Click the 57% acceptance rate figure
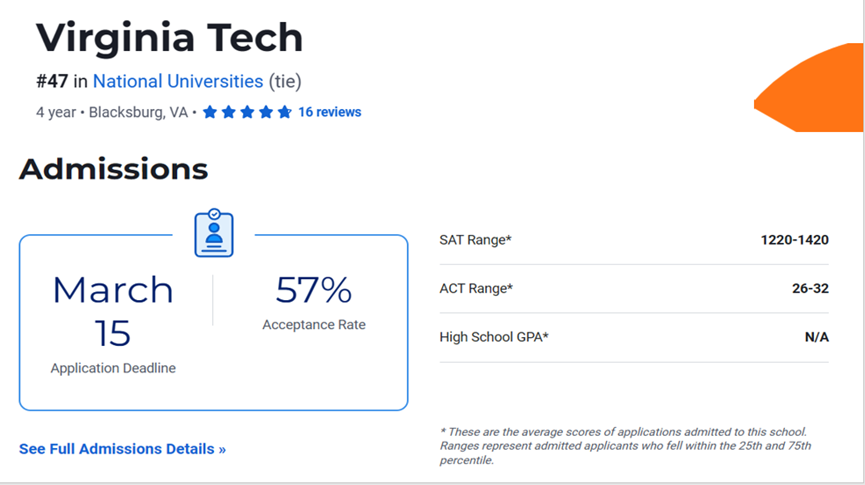The width and height of the screenshot is (865, 485). click(313, 290)
